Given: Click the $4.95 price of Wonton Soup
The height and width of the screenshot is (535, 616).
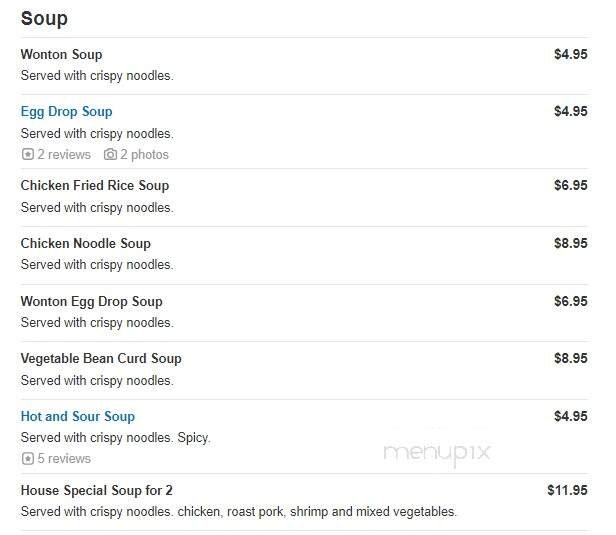Looking at the screenshot, I should click(570, 54).
